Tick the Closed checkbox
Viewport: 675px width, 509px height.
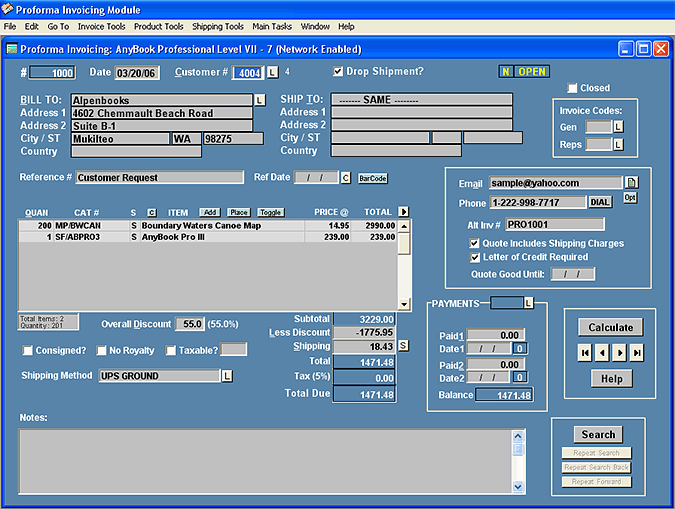tap(572, 88)
